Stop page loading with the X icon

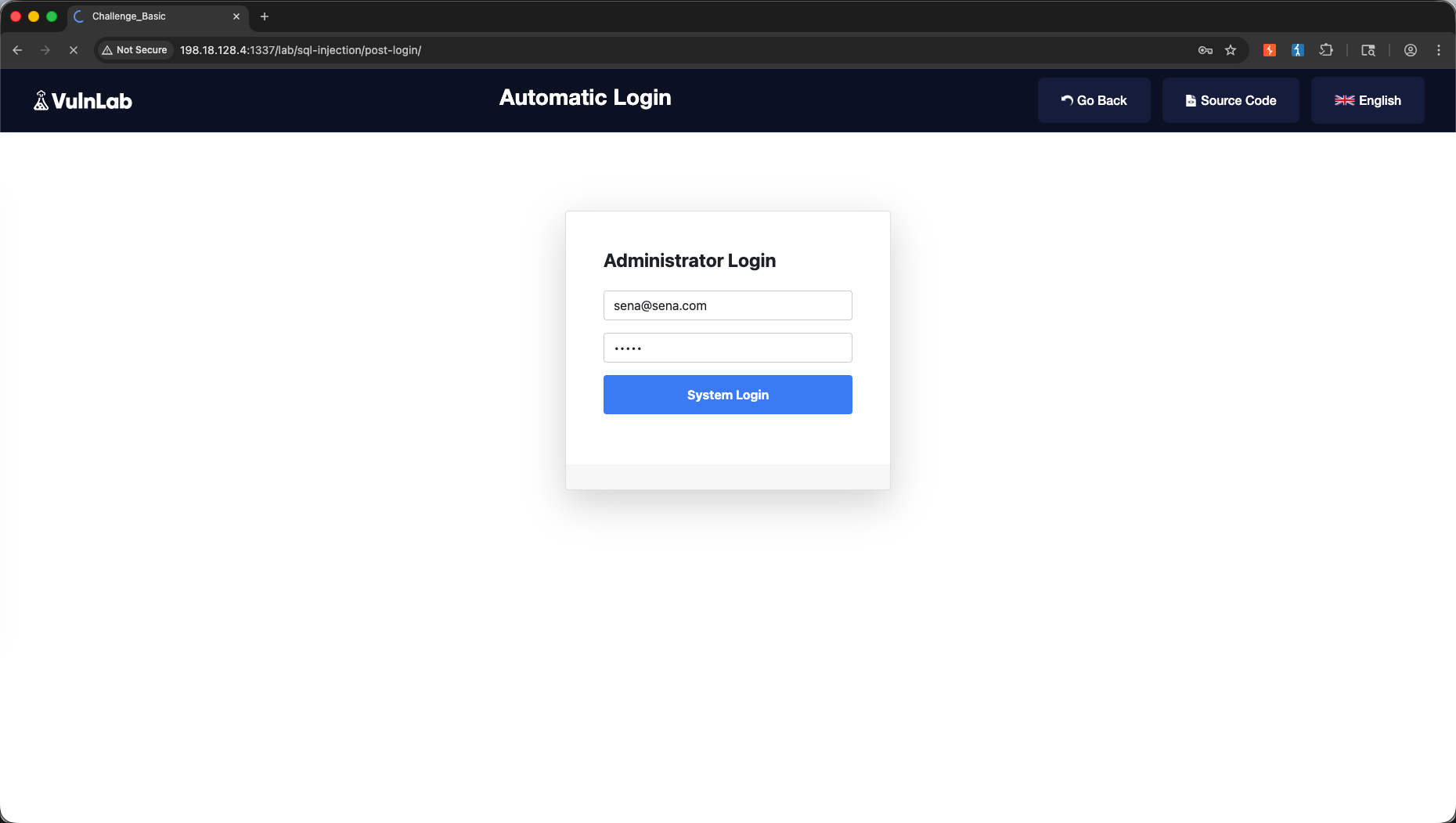74,50
